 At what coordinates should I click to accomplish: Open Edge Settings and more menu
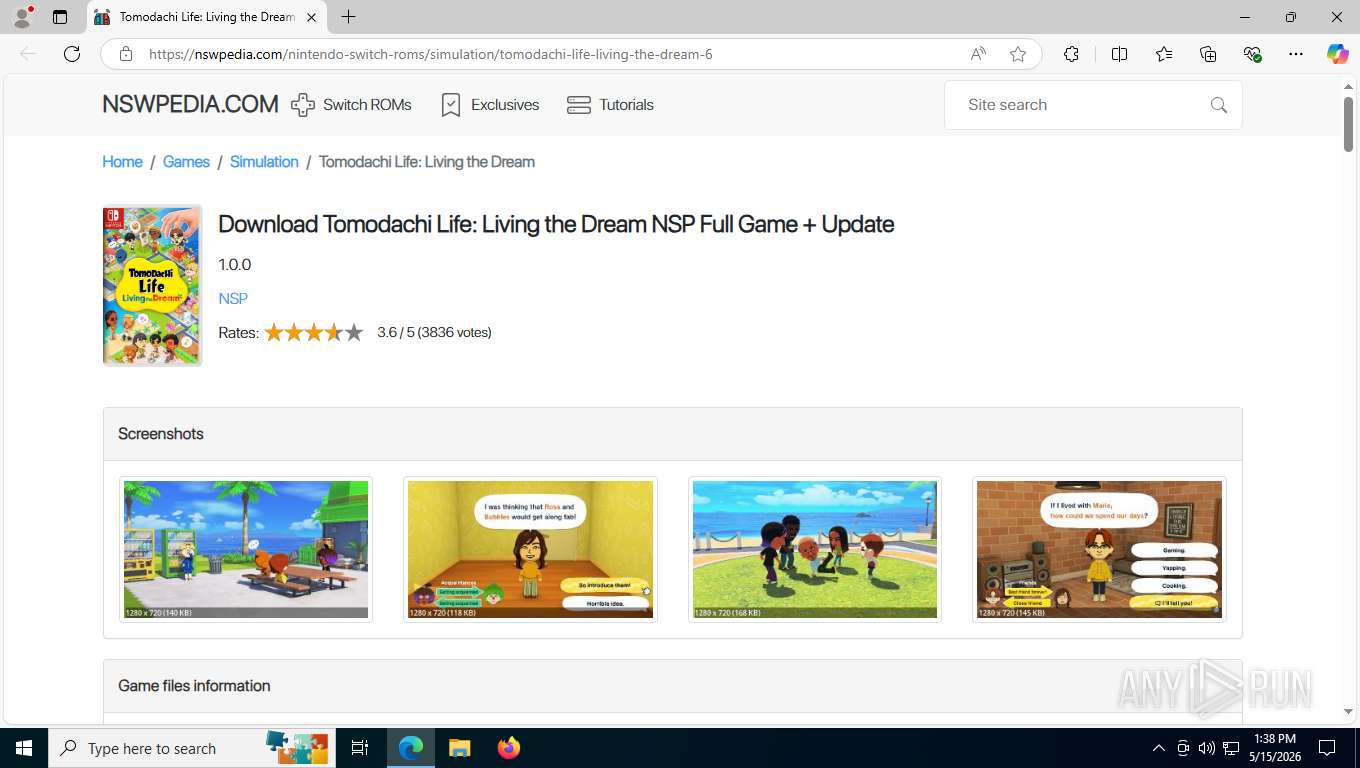tap(1296, 54)
